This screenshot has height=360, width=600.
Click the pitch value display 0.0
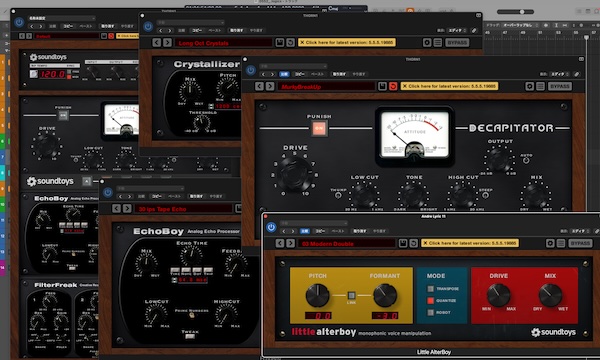click(x=318, y=316)
